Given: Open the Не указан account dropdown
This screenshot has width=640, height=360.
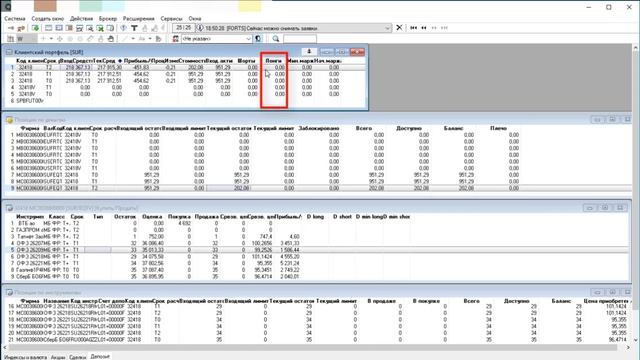Looking at the screenshot, I should pyautogui.click(x=248, y=39).
